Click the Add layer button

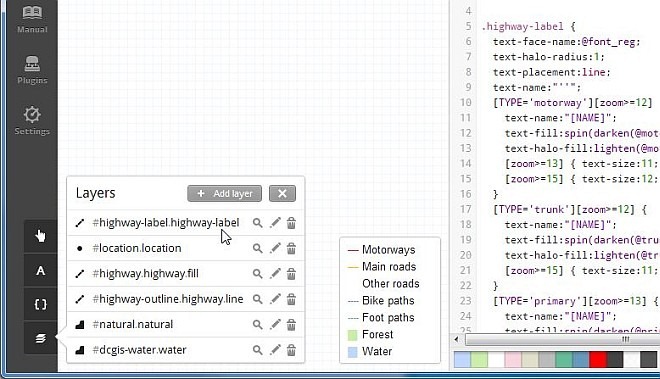(224, 193)
